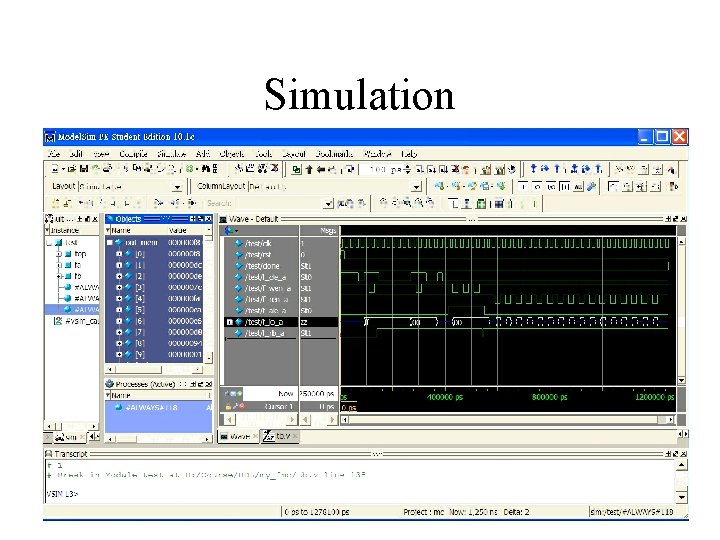Click the last blue step arrow icon
This screenshot has height=540, width=720.
coord(598,169)
